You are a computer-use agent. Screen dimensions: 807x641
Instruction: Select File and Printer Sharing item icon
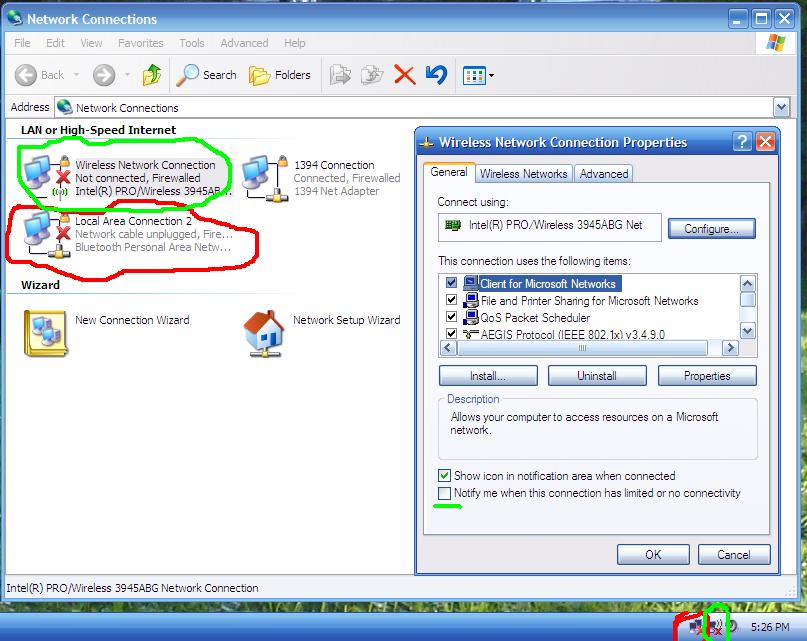click(x=470, y=300)
